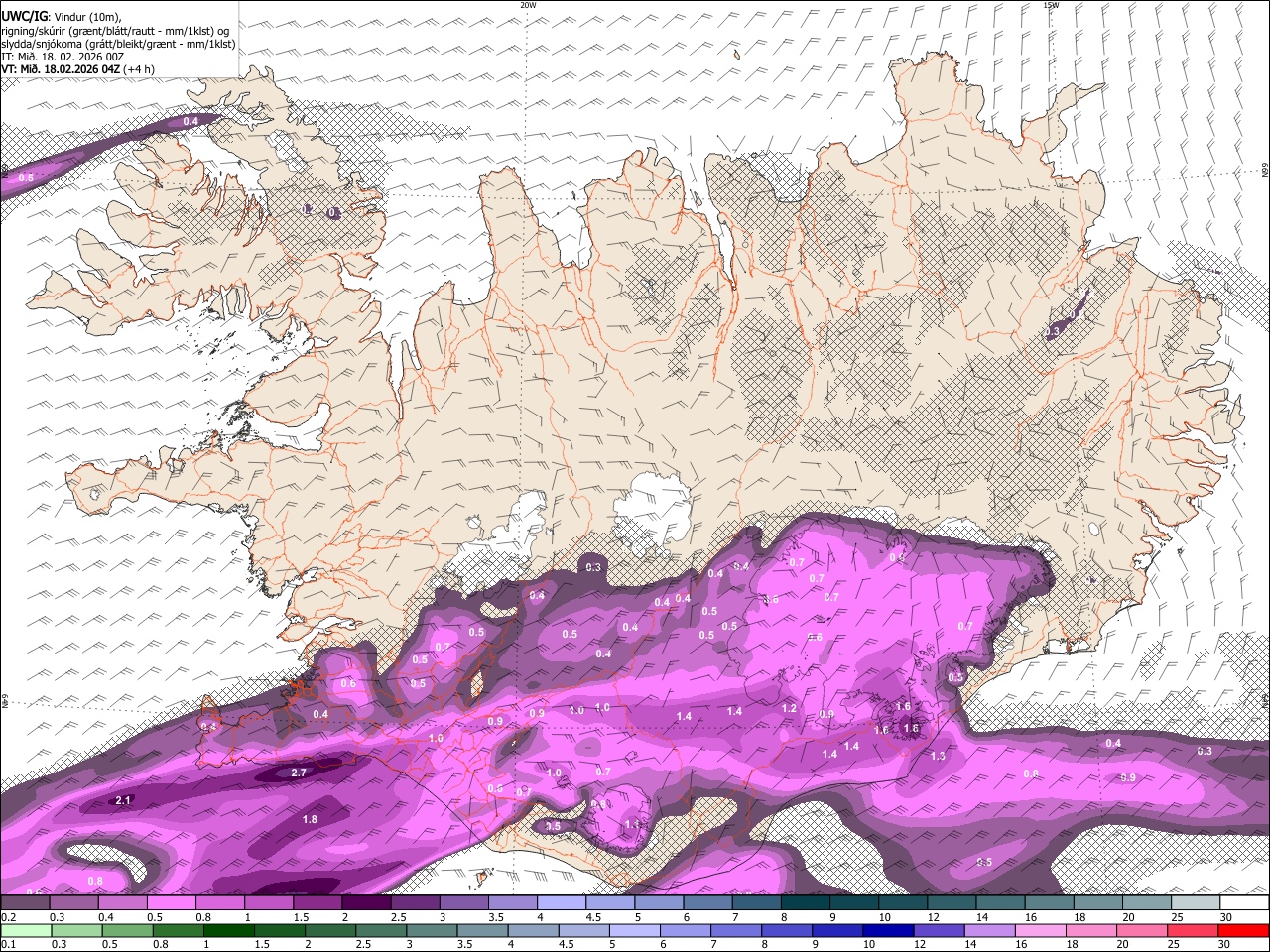Viewport: 1270px width, 952px height.
Task: Click the '2.7' precipitation value on map
Action: pos(298,772)
